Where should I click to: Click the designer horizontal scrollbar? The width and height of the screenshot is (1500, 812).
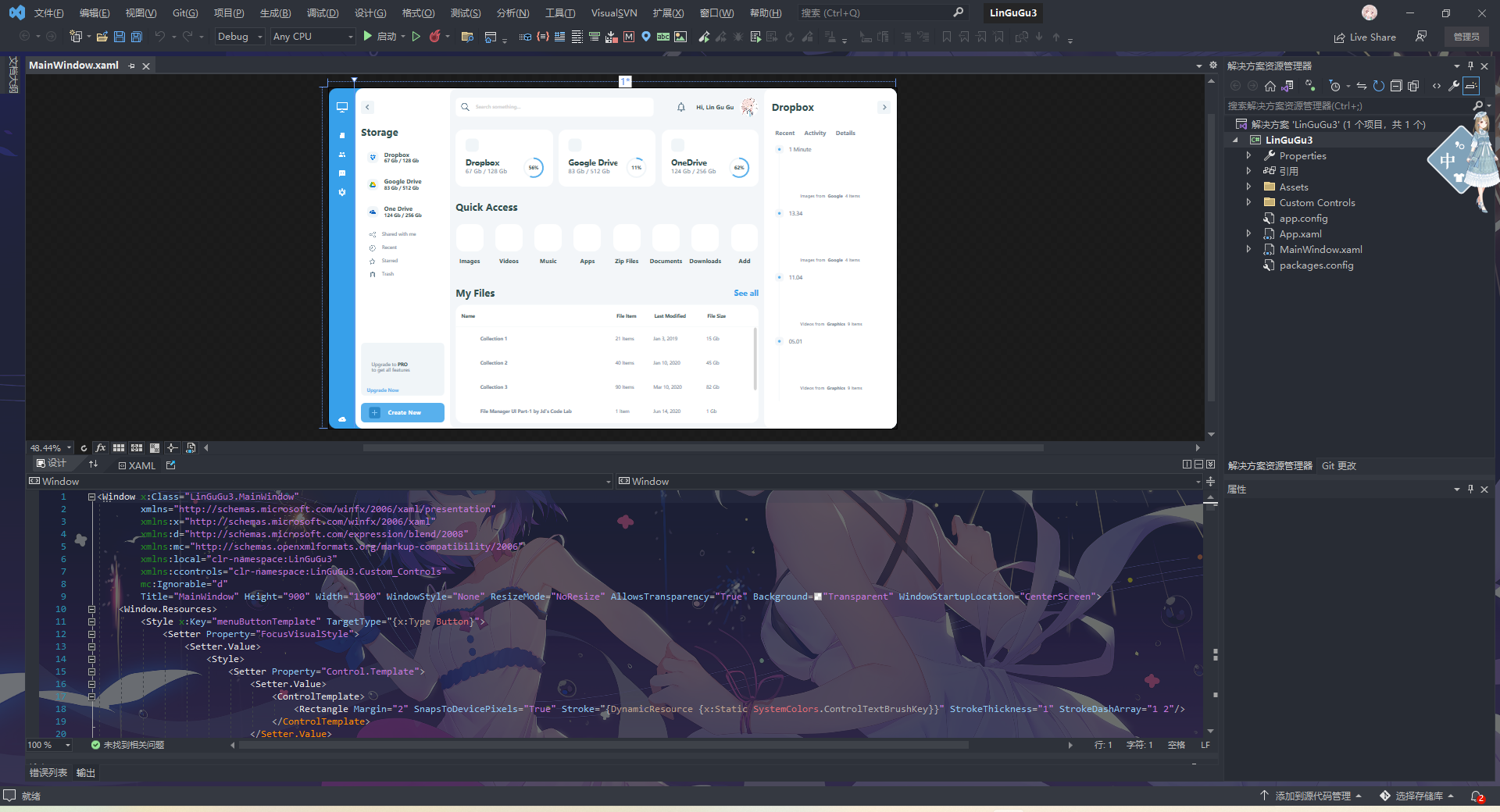(x=703, y=448)
